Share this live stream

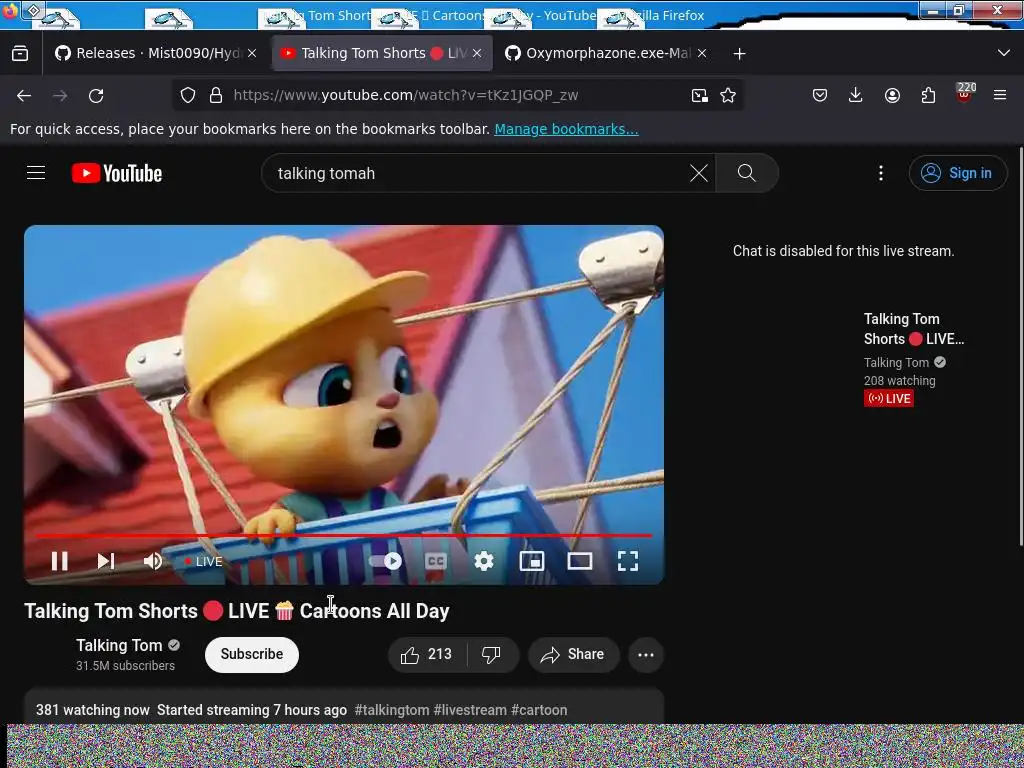573,654
